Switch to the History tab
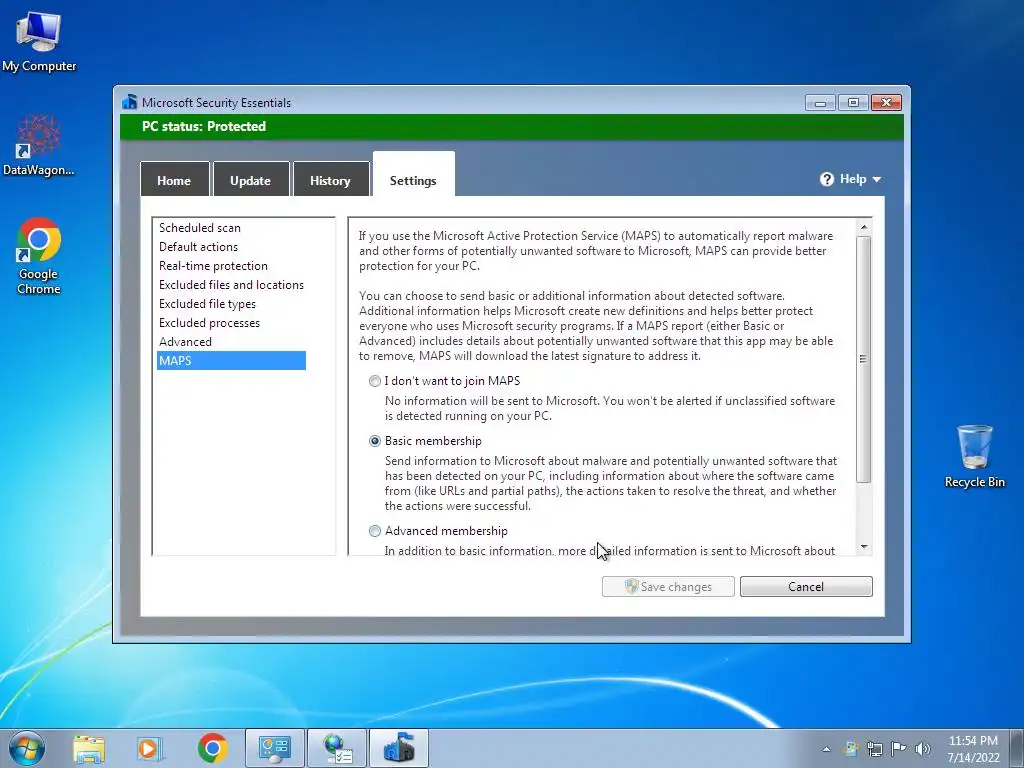Screen dimensions: 1024x768 330,179
